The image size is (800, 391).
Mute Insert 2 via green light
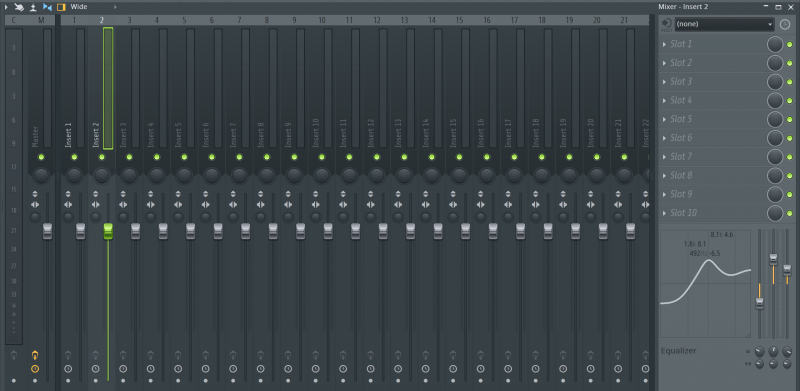coord(102,157)
